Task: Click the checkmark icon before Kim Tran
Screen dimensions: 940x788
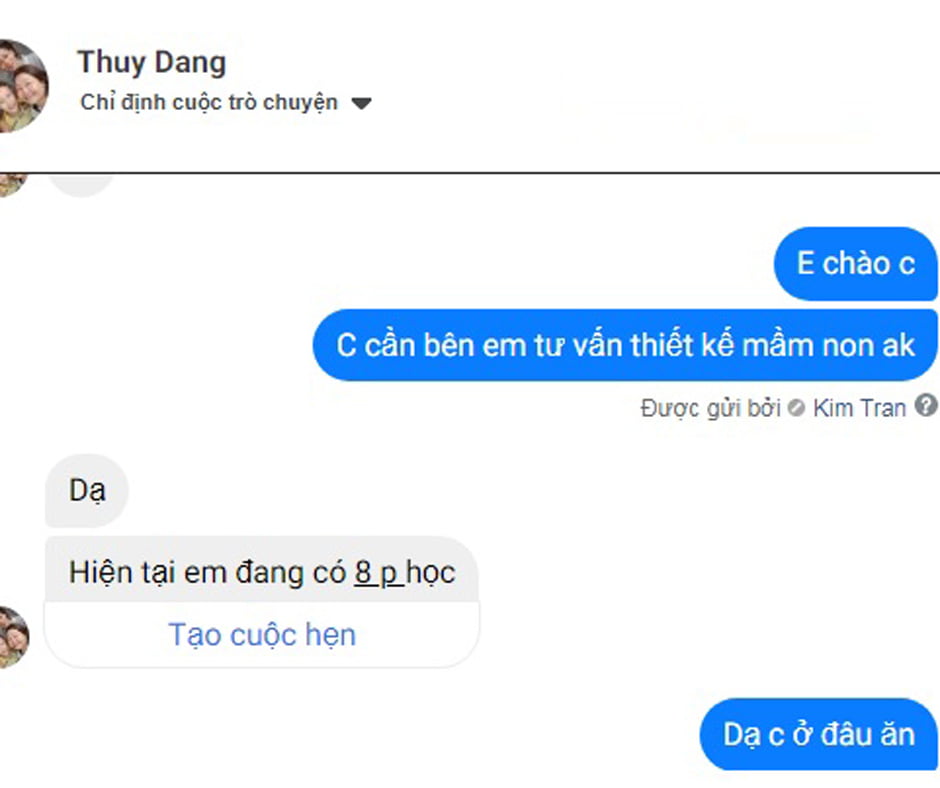Action: (796, 408)
